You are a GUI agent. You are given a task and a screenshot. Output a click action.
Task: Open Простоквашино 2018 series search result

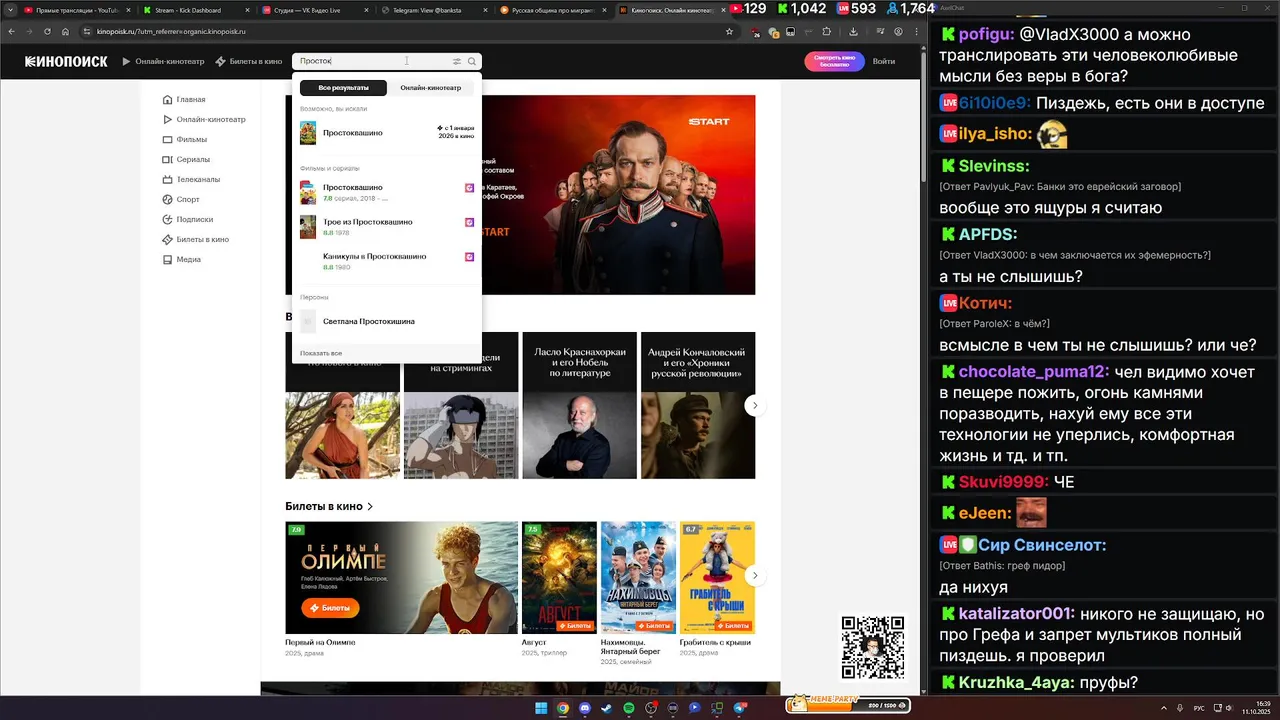[x=387, y=192]
